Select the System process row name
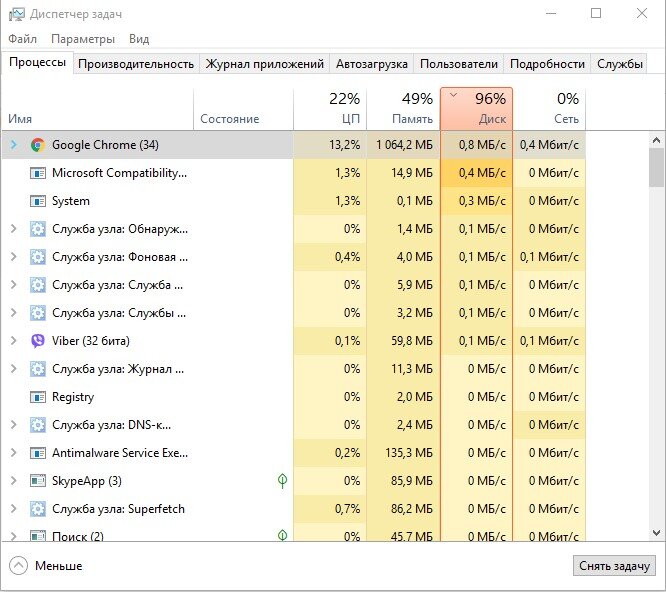Viewport: 666px width, 592px height. pos(71,201)
